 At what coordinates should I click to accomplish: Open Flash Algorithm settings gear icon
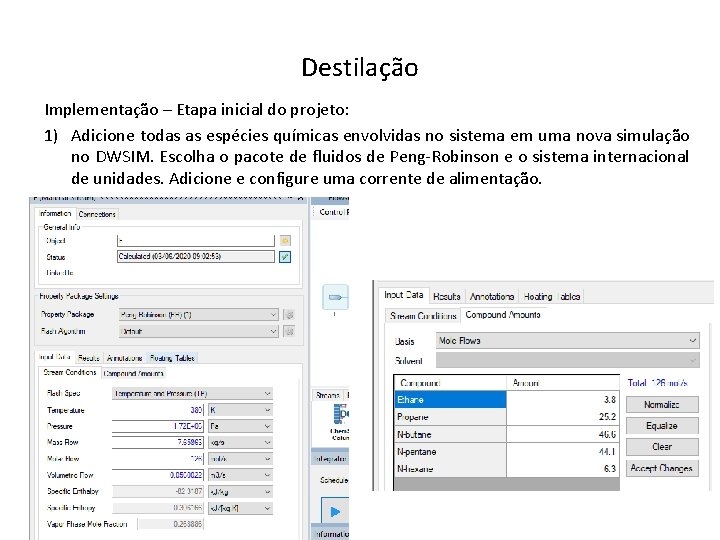pos(289,331)
